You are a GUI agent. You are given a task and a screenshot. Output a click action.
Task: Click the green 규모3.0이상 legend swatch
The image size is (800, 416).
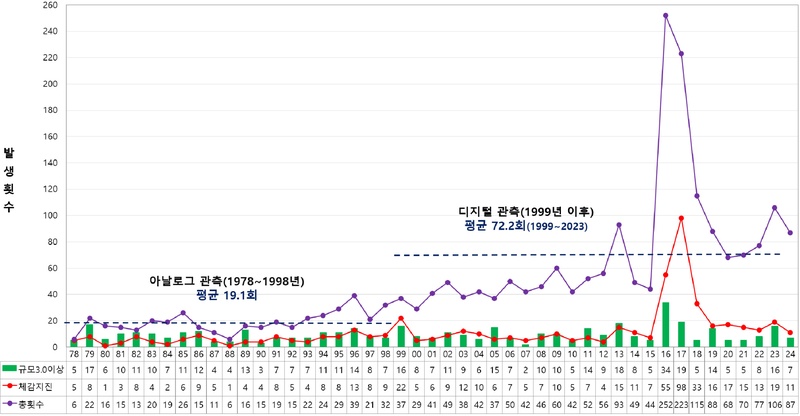pyautogui.click(x=10, y=370)
